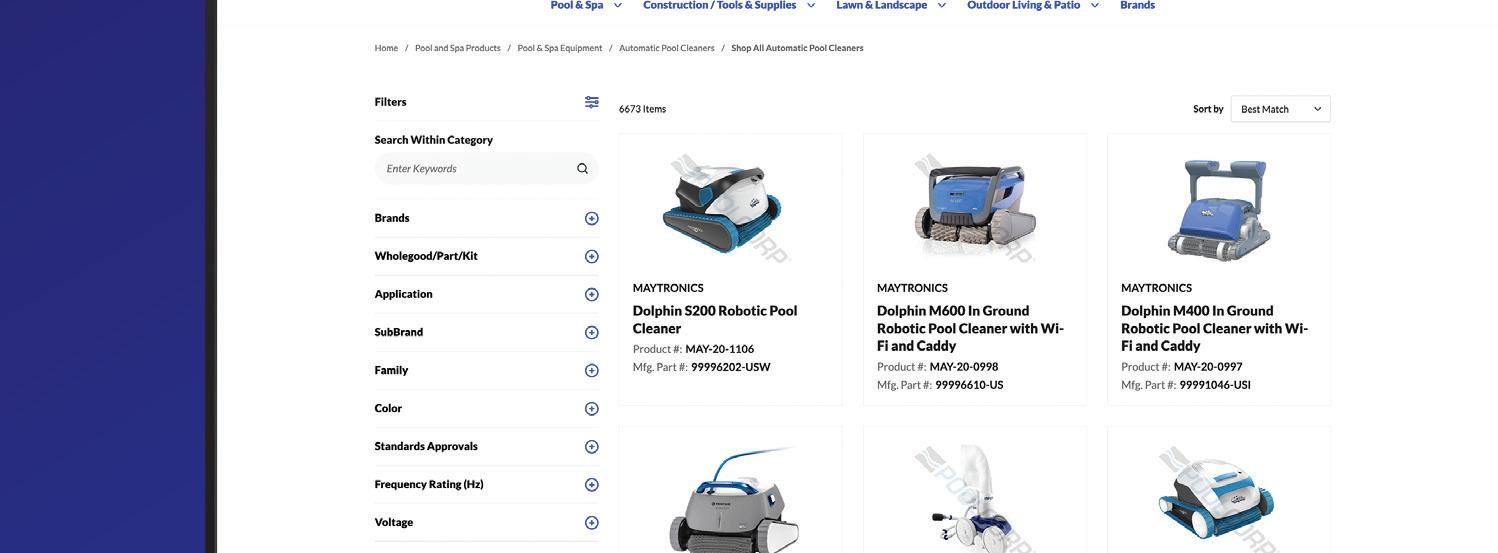Open the Outdoor Living & Patio menu
This screenshot has height=553, width=1498.
[x=1033, y=5]
